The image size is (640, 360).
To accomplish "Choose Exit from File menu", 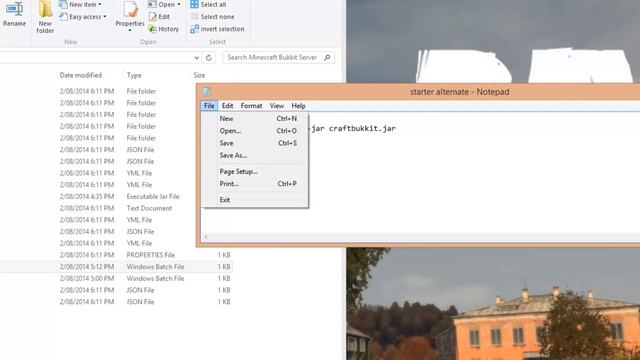I will click(255, 200).
